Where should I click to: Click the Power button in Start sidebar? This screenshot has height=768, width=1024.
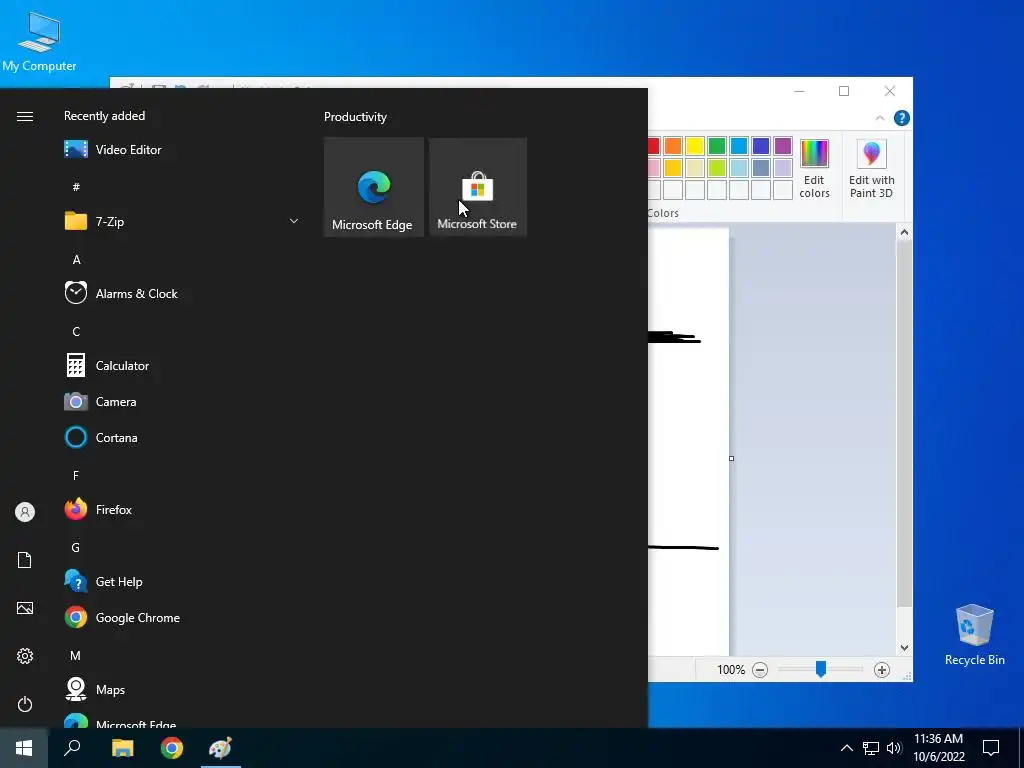[x=25, y=704]
